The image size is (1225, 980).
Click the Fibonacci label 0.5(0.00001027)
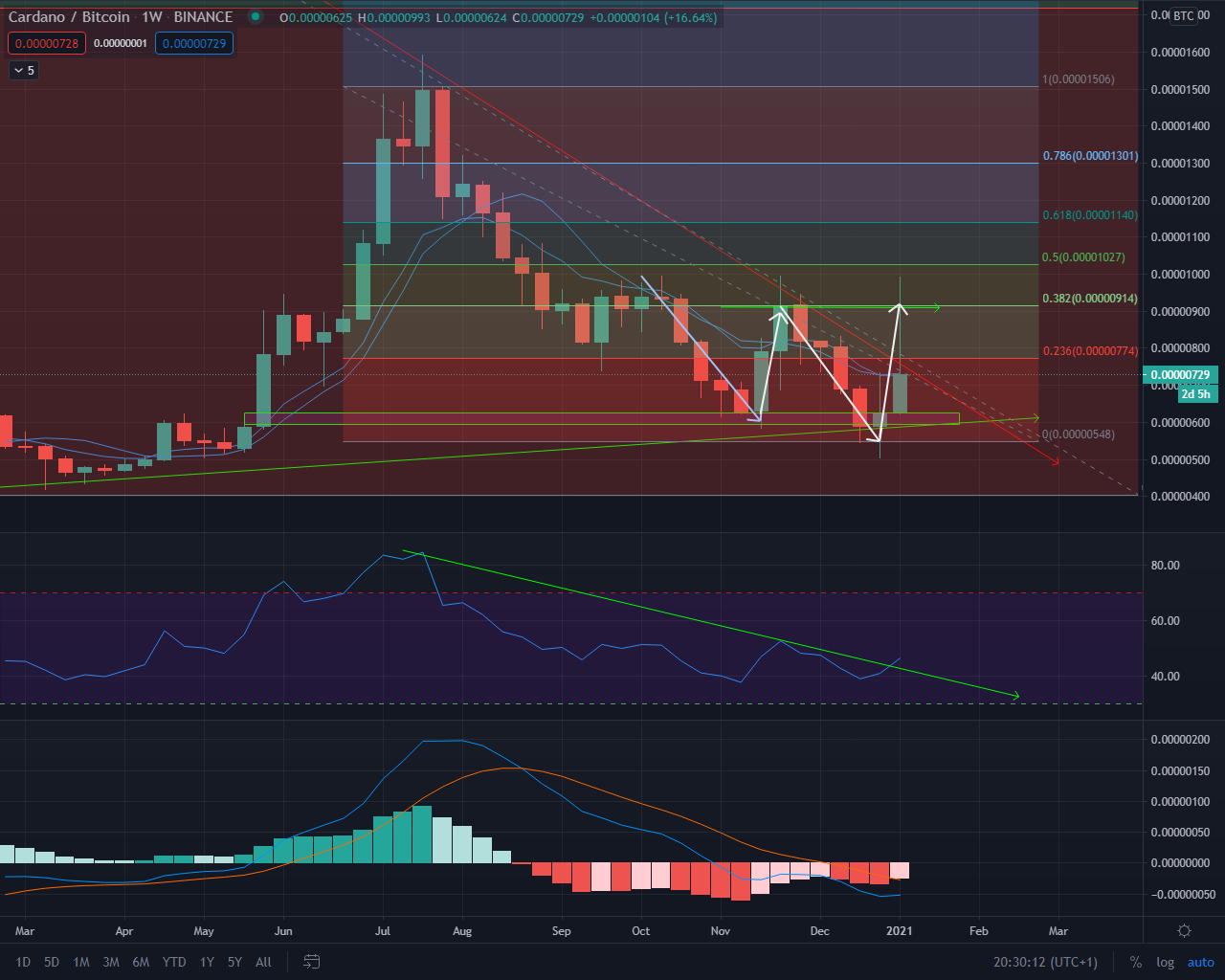coord(1083,257)
